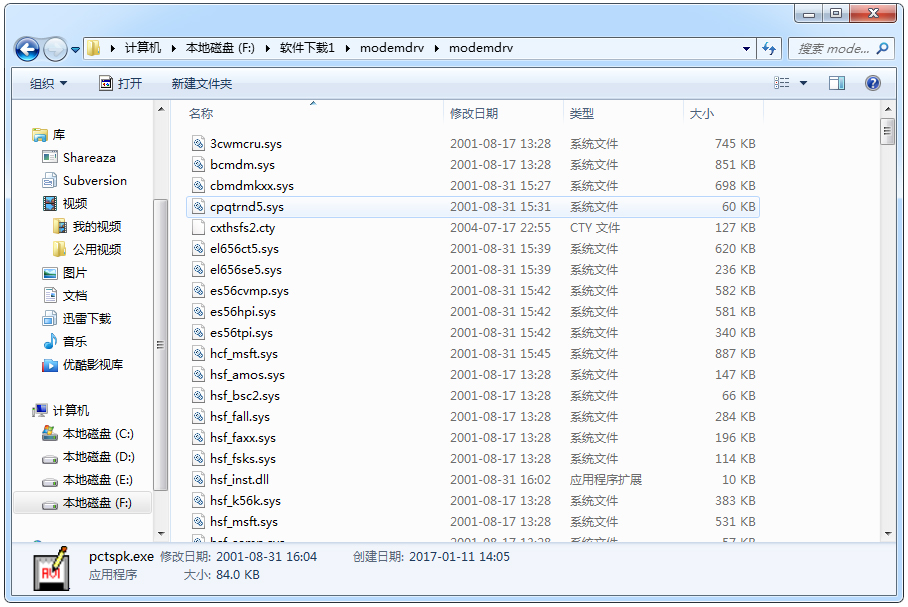Click the Back navigation arrow button

point(28,48)
